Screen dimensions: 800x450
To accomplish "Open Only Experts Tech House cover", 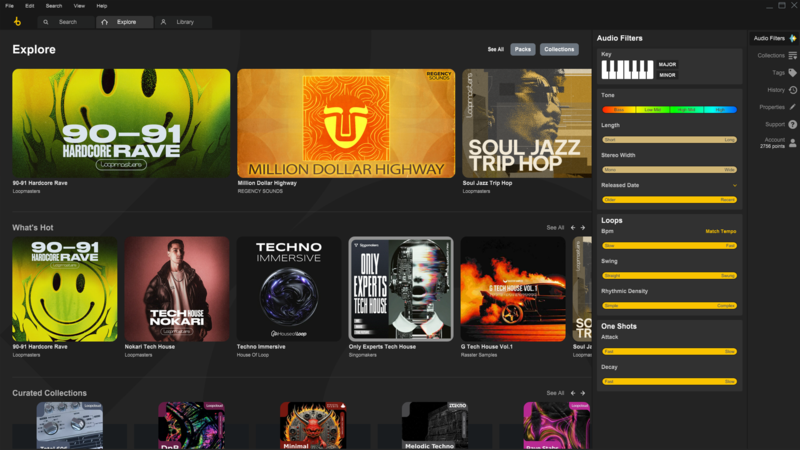I will click(401, 289).
